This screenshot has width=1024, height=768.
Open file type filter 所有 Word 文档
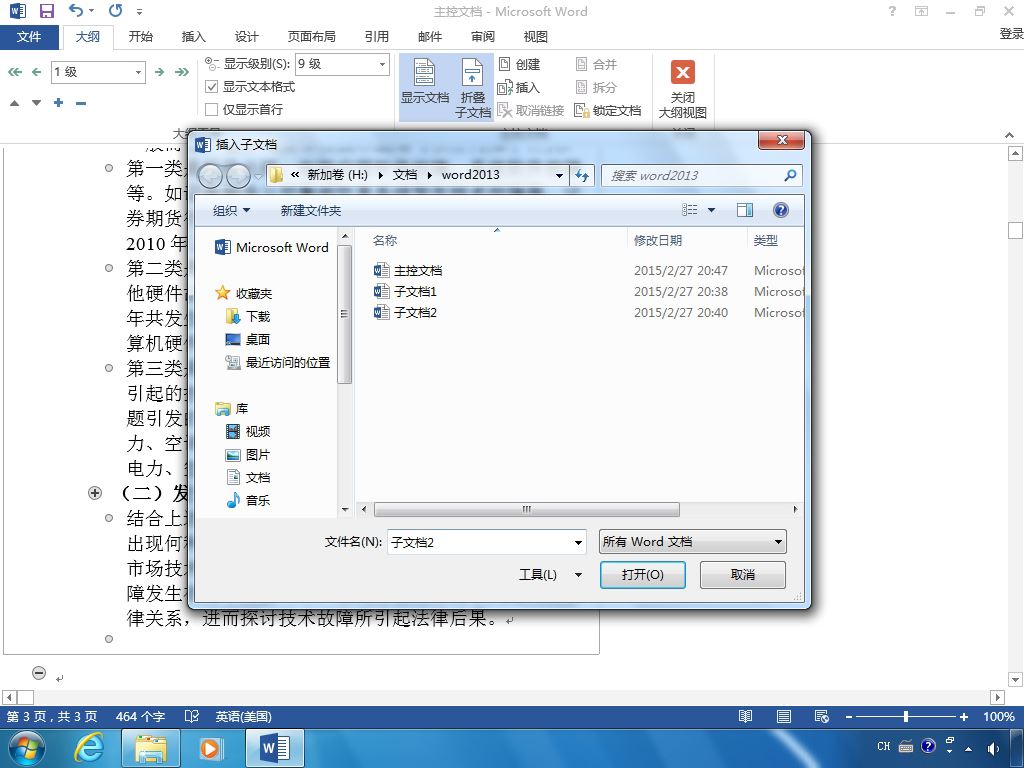(692, 541)
